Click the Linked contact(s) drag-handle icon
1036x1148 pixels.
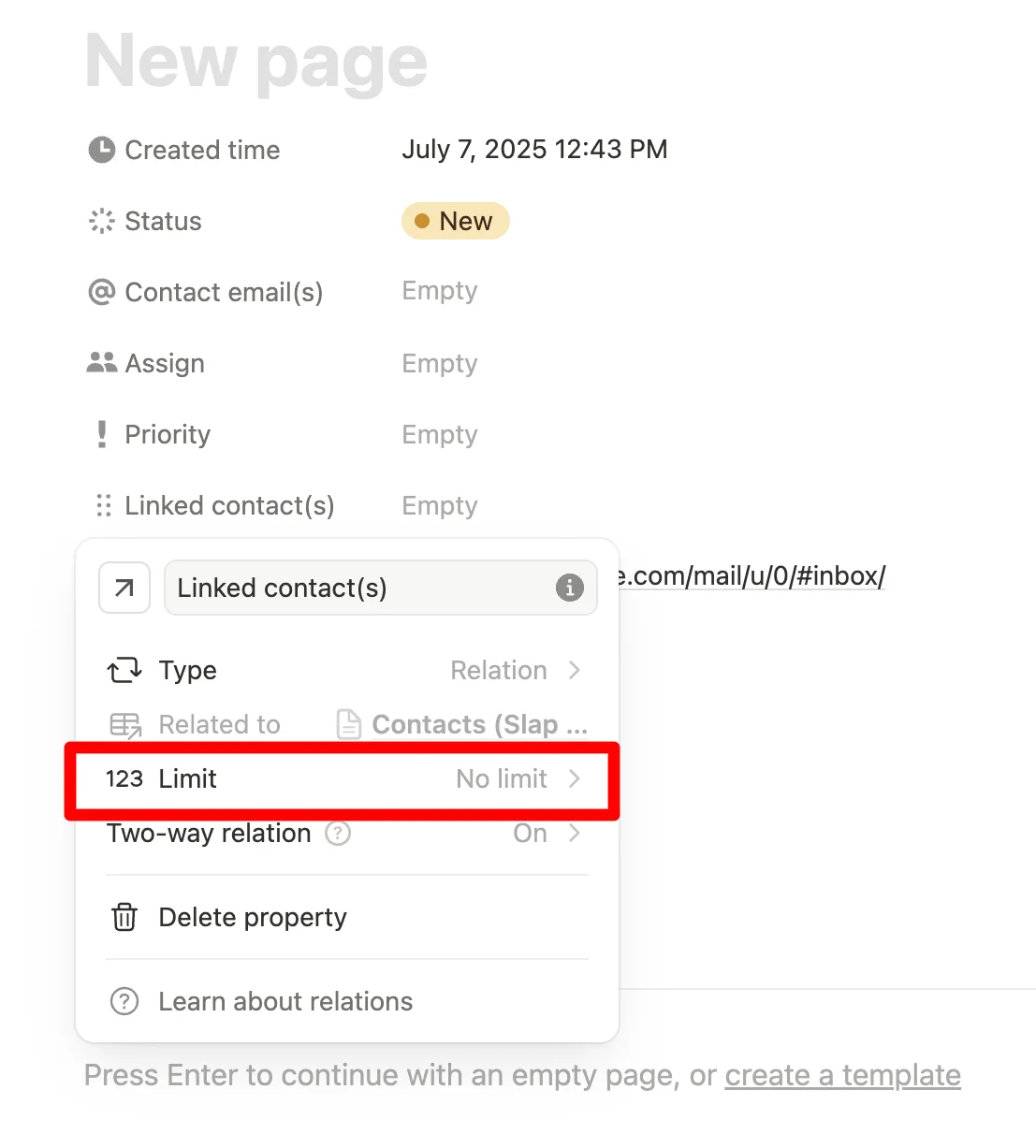pyautogui.click(x=103, y=505)
